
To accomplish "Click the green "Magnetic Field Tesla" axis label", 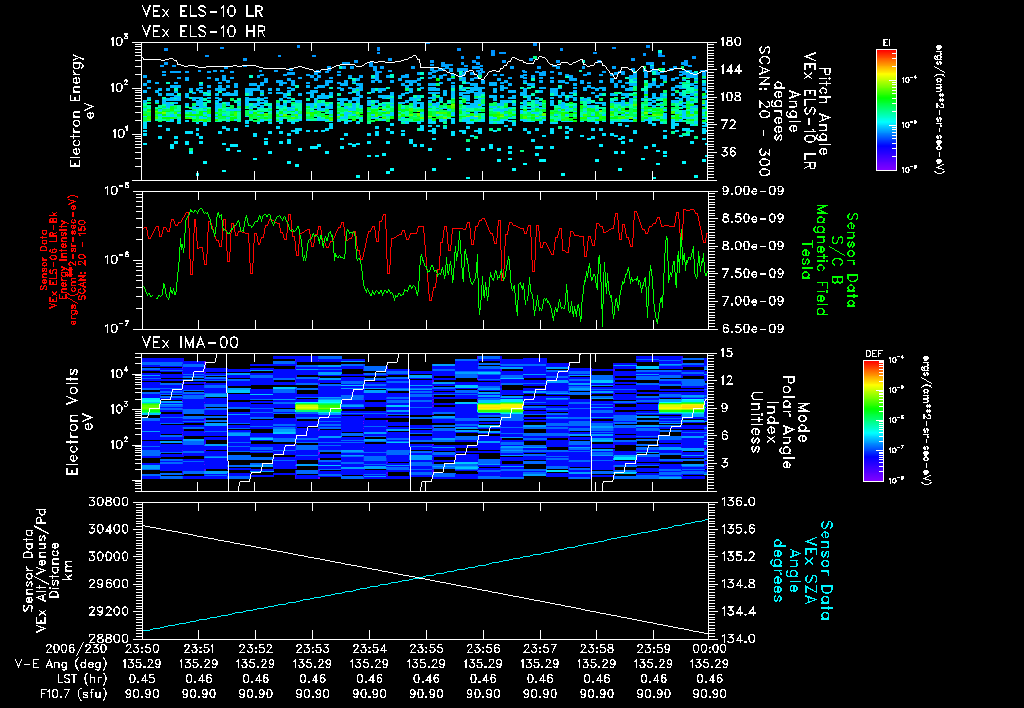I will click(x=814, y=260).
